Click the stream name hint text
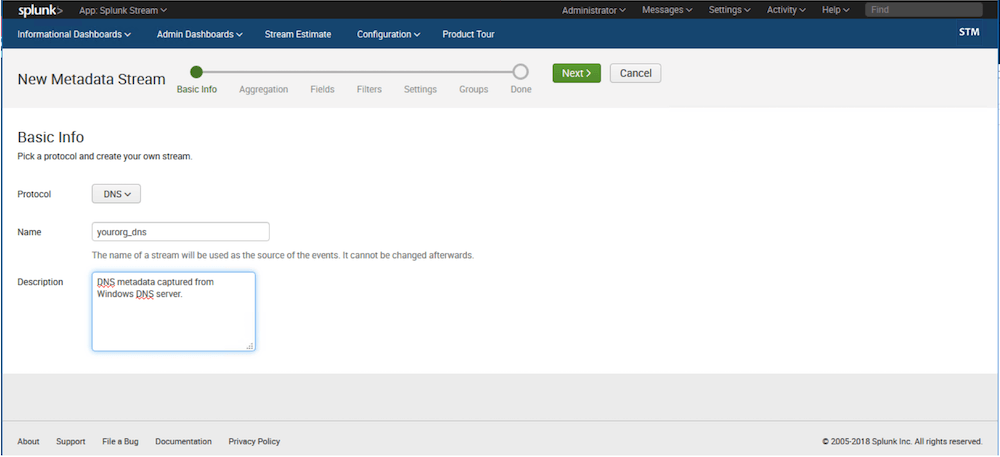The width and height of the screenshot is (1000, 457). [x=283, y=256]
